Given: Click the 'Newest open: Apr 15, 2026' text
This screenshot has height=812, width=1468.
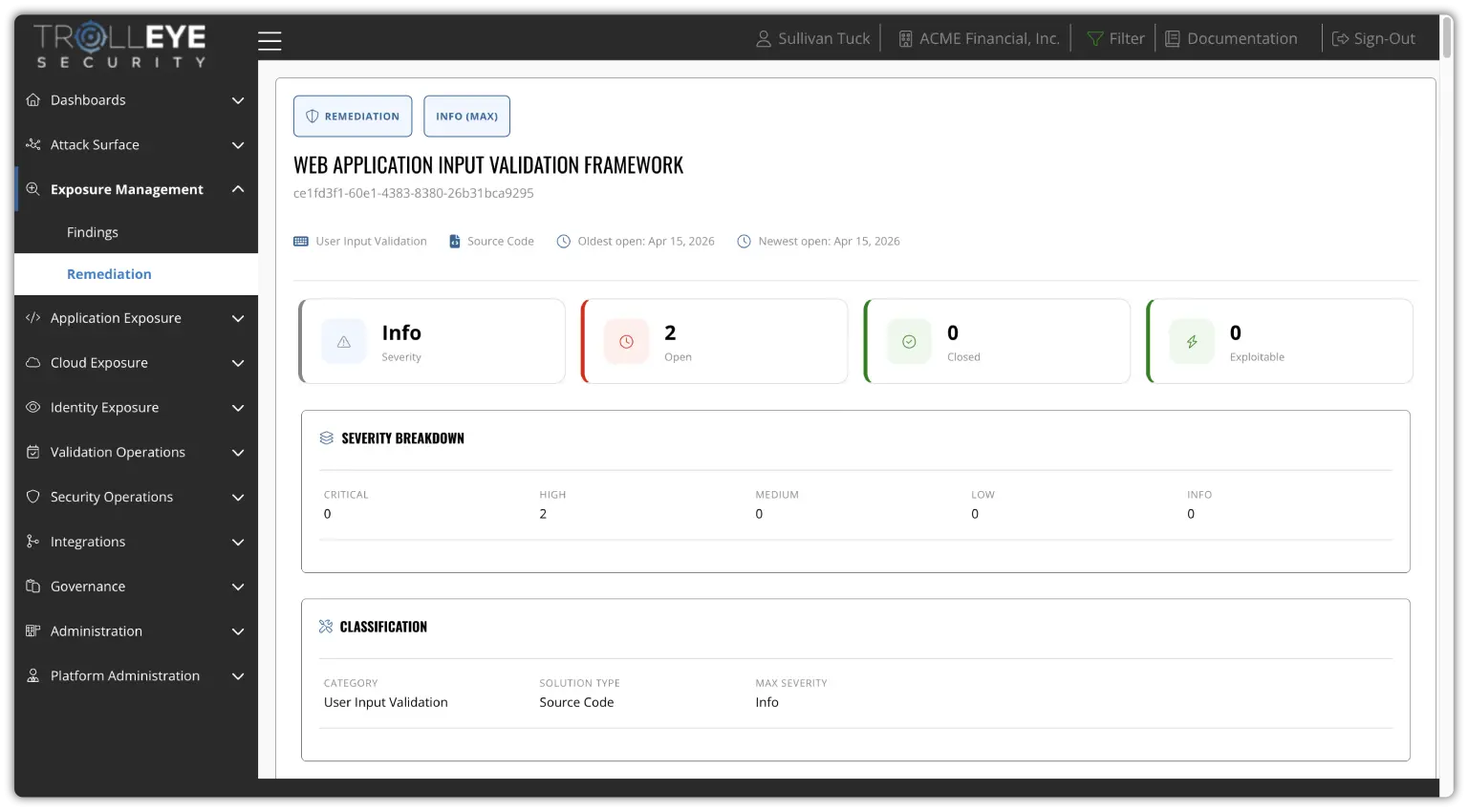Looking at the screenshot, I should [829, 242].
